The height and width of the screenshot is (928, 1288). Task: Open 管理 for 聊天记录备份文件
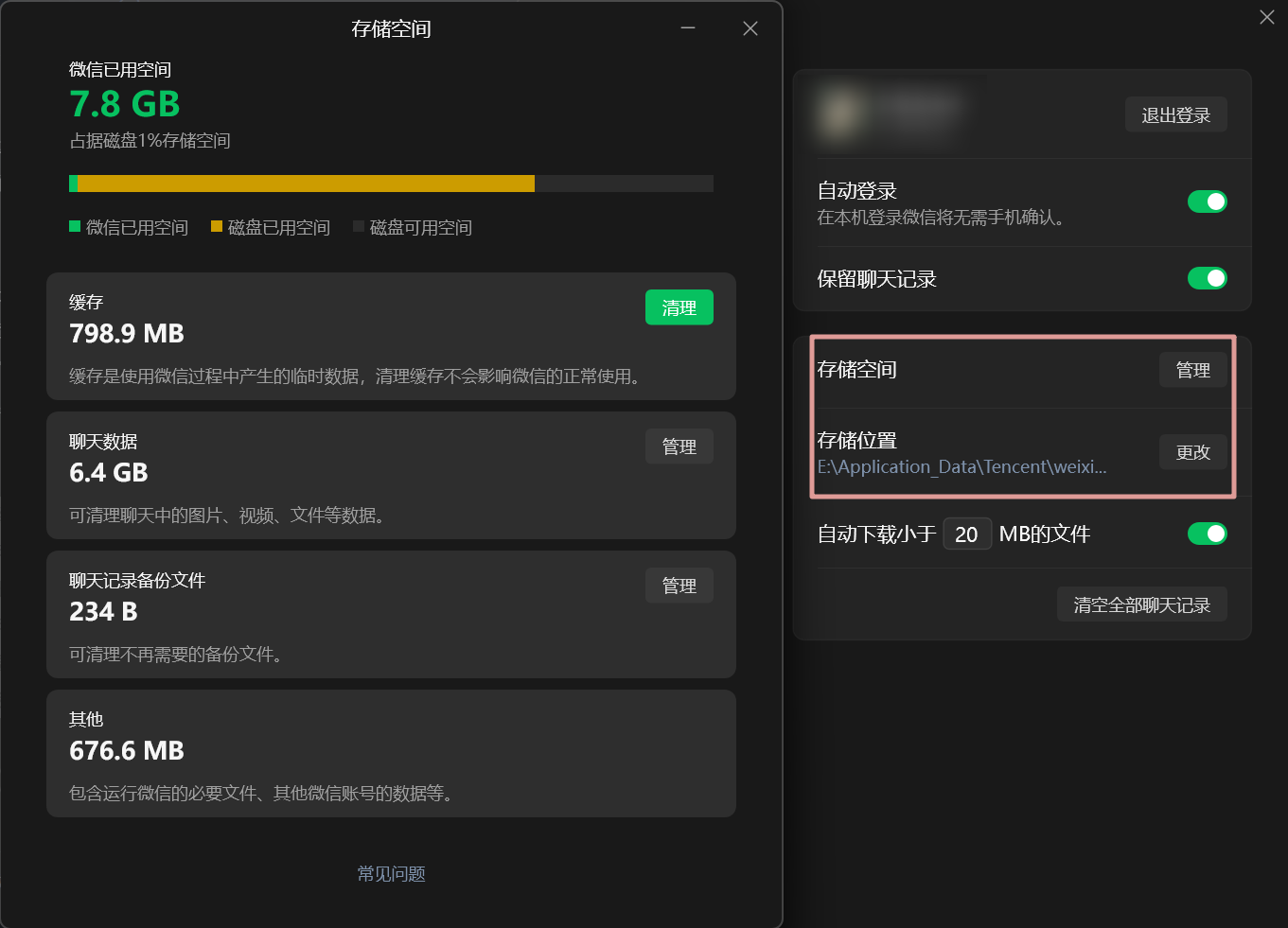[x=679, y=586]
